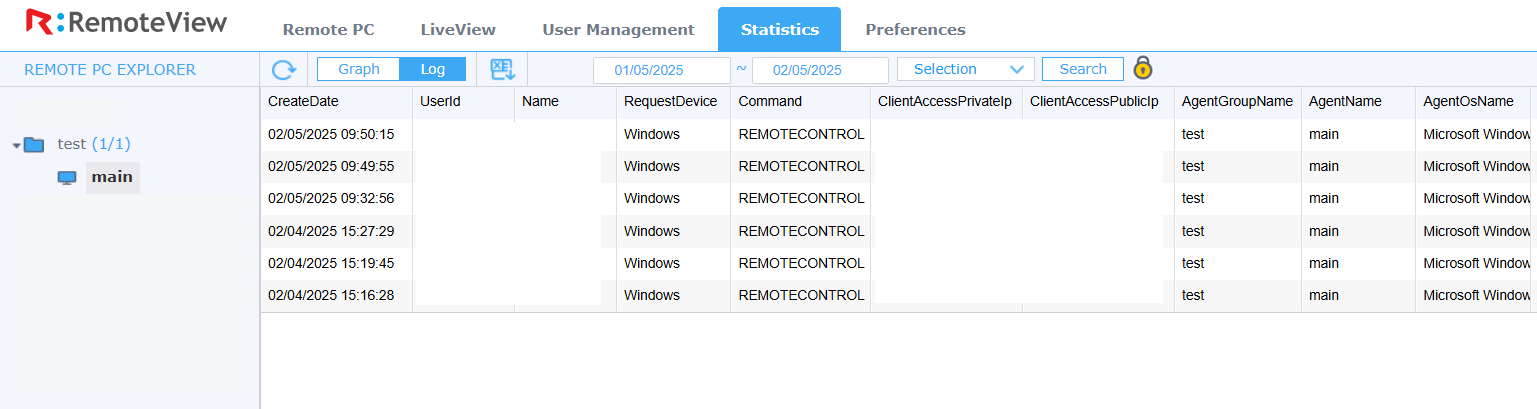Screen dimensions: 1537x409
Task: Open the LiveView tab
Action: pyautogui.click(x=458, y=29)
